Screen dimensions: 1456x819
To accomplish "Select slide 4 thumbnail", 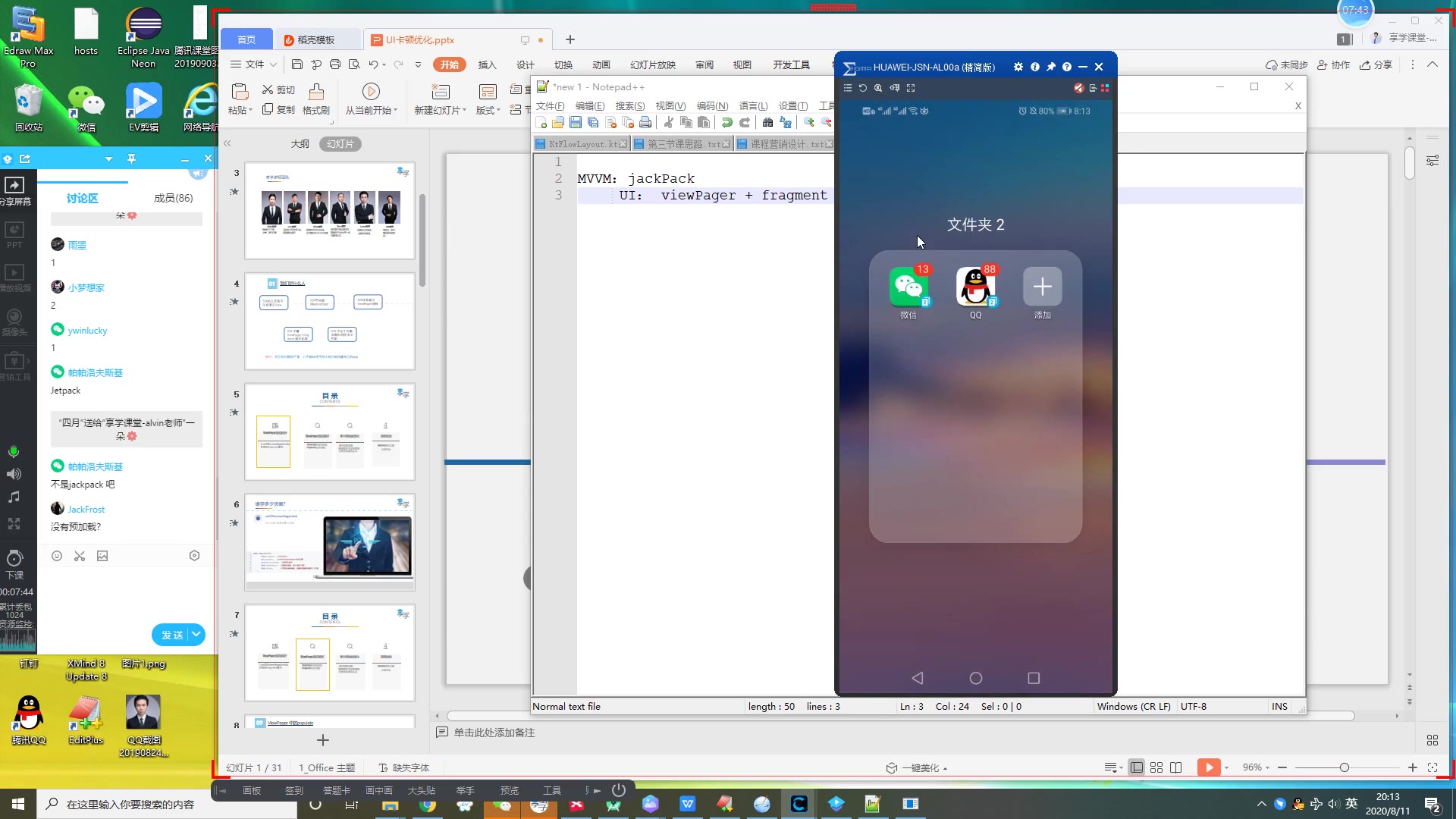I will (x=330, y=322).
